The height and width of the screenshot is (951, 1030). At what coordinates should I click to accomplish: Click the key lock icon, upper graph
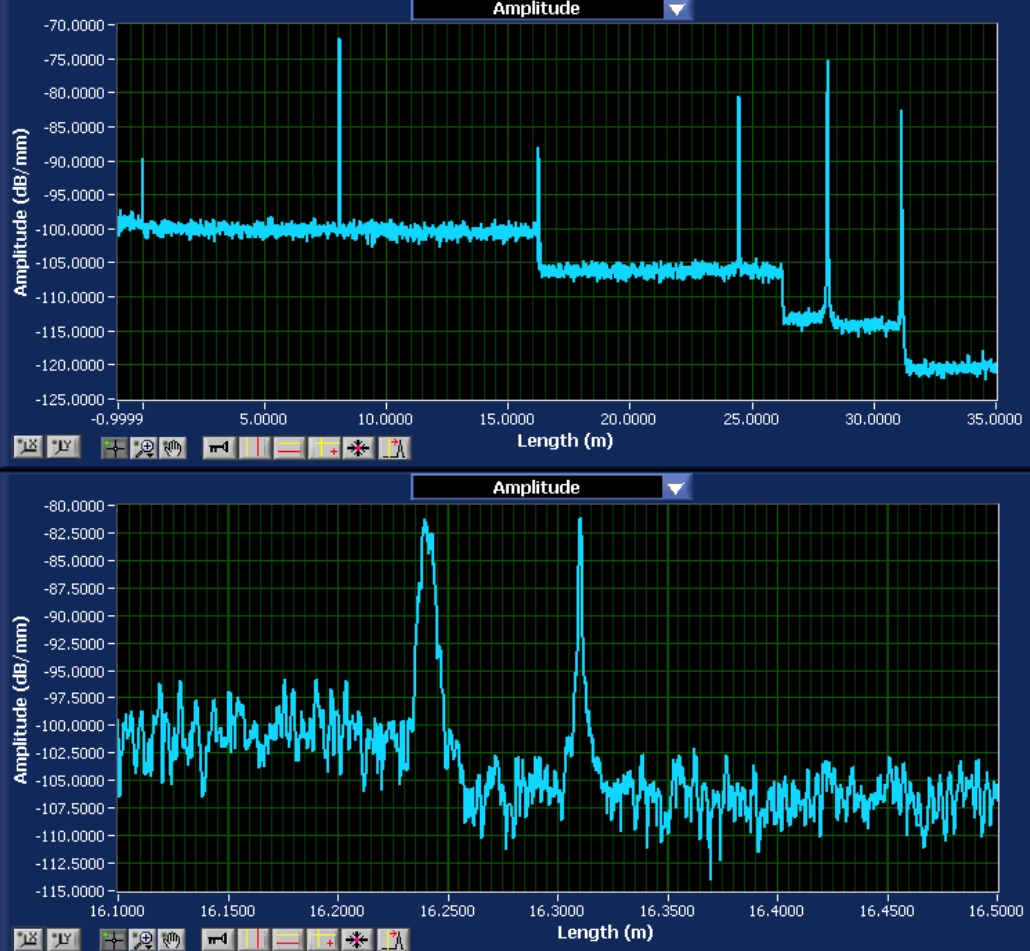click(x=219, y=449)
